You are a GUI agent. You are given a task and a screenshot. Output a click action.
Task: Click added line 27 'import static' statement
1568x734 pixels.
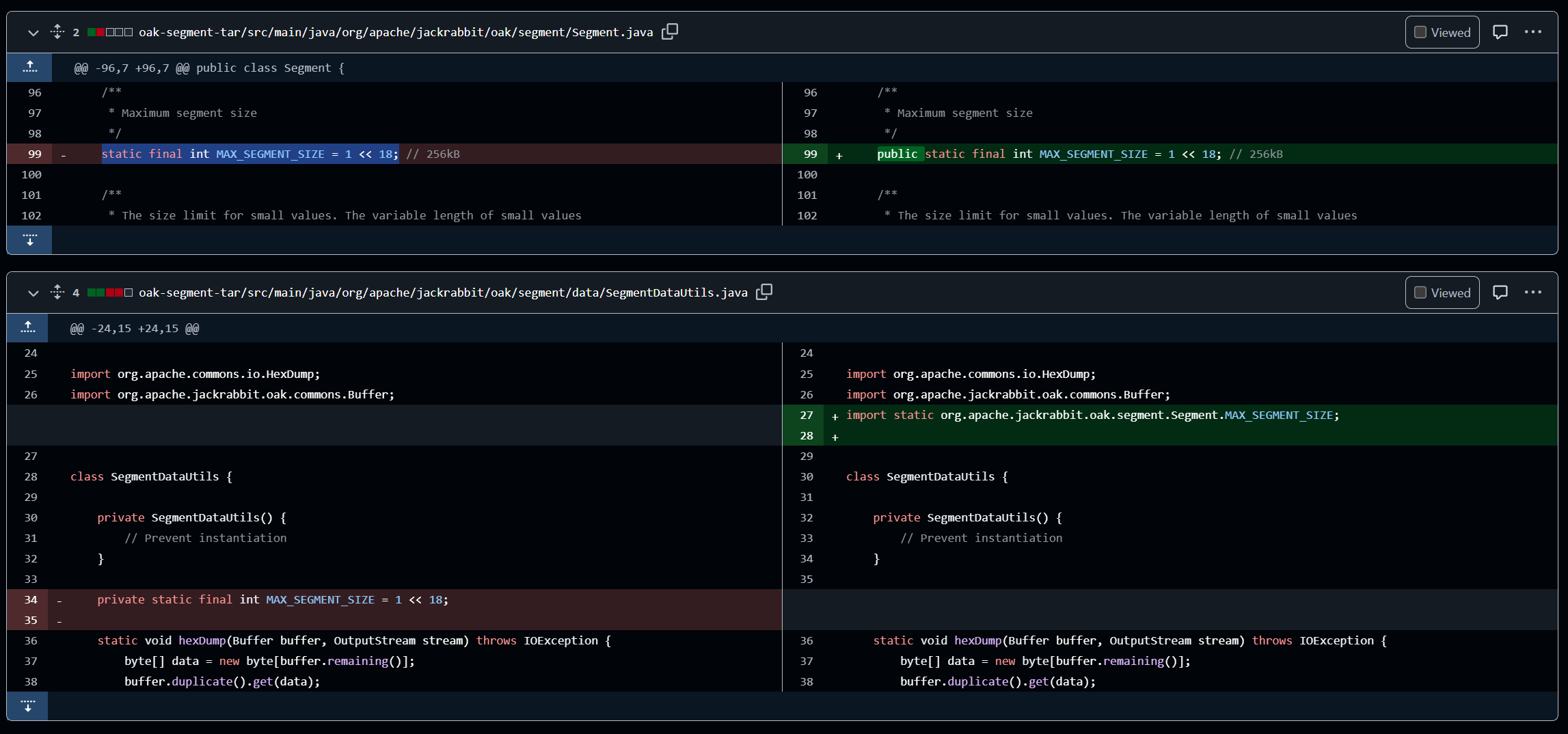coord(1092,415)
